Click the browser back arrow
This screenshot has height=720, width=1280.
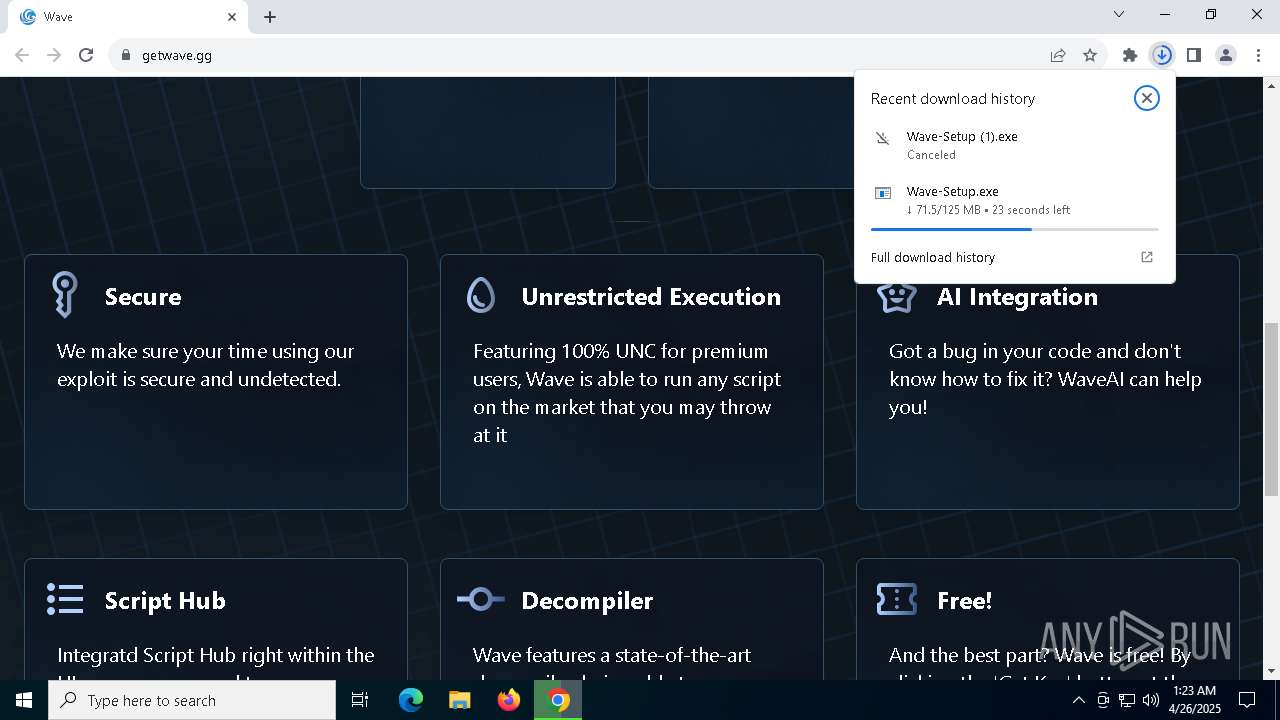[x=22, y=55]
